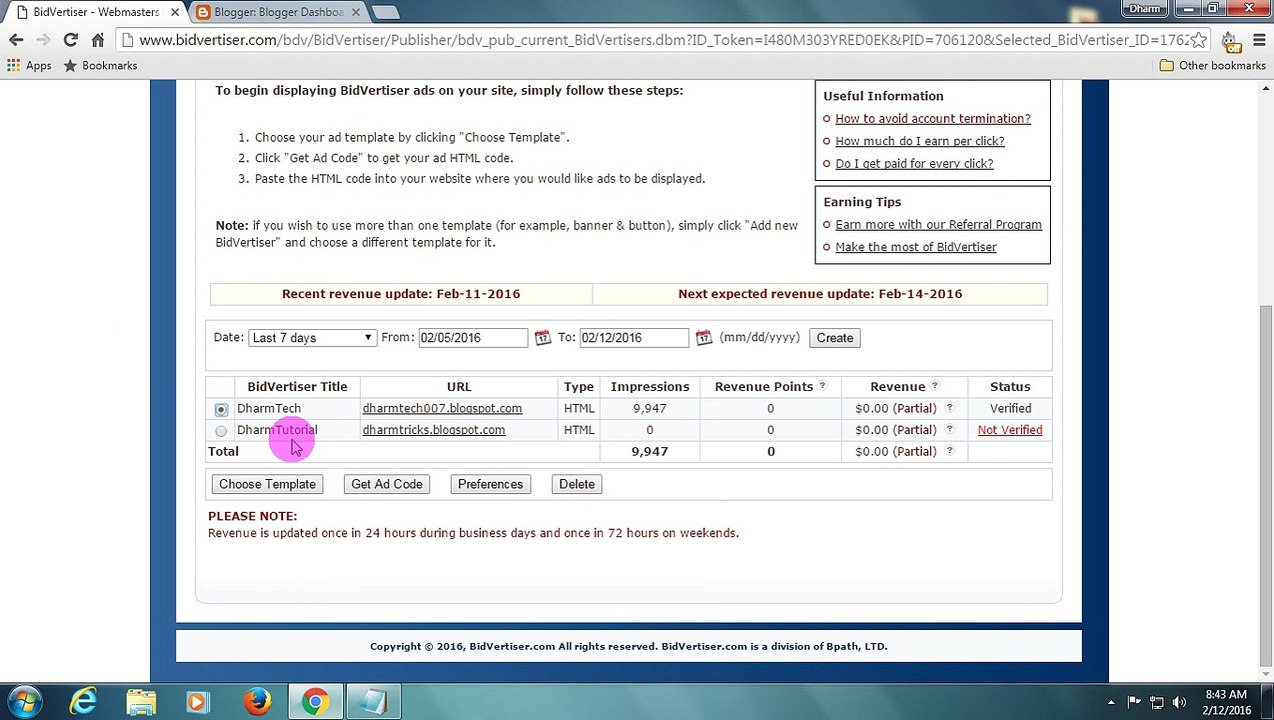Open the To date calendar picker
The height and width of the screenshot is (720, 1274).
coord(703,338)
